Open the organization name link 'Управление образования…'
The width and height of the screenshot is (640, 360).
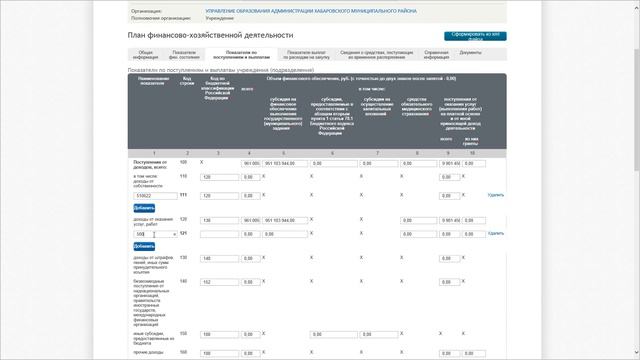(x=311, y=11)
